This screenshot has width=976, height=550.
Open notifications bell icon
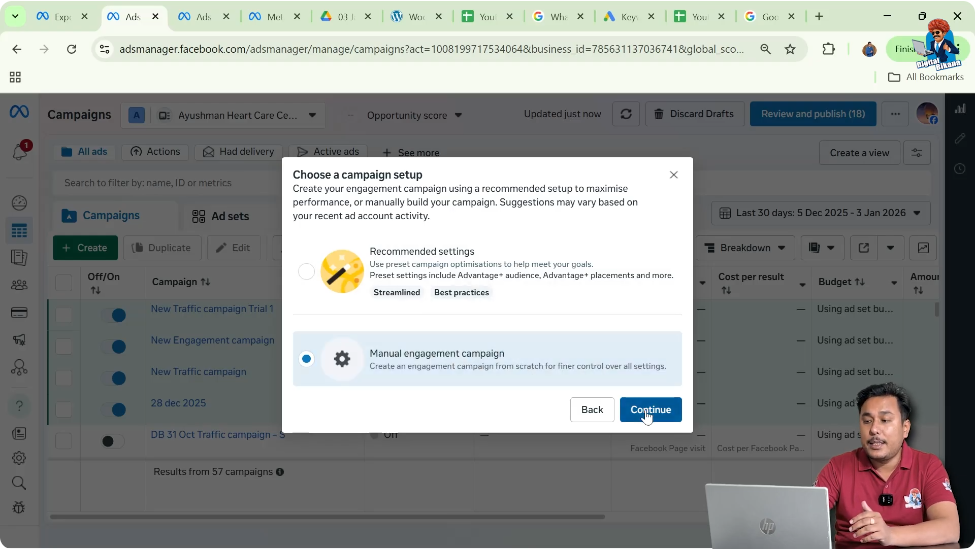19,151
